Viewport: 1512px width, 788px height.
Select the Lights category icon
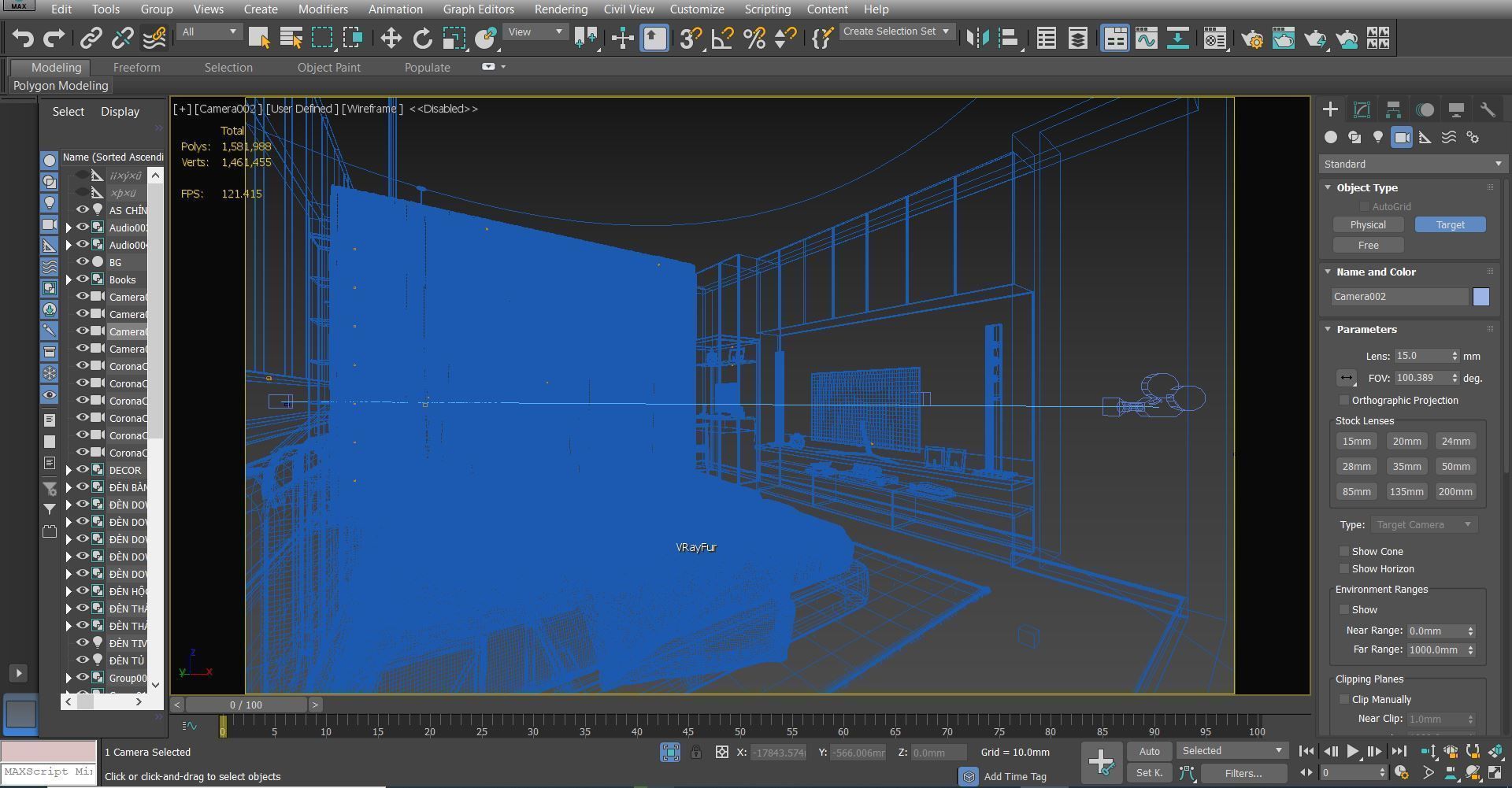pyautogui.click(x=1378, y=137)
